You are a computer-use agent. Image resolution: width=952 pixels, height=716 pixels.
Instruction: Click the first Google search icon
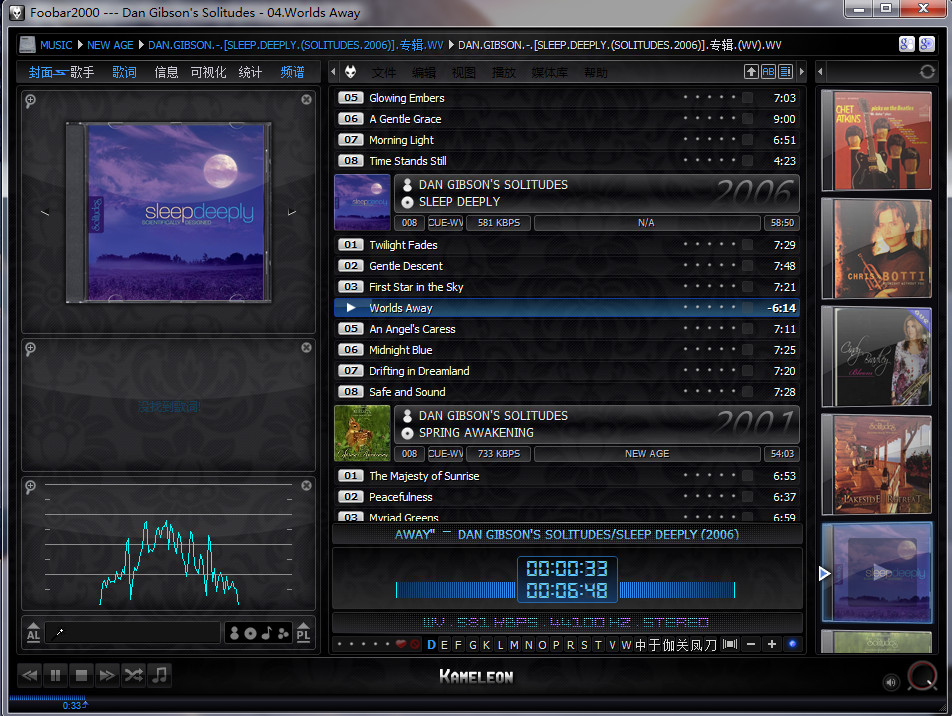coord(906,44)
